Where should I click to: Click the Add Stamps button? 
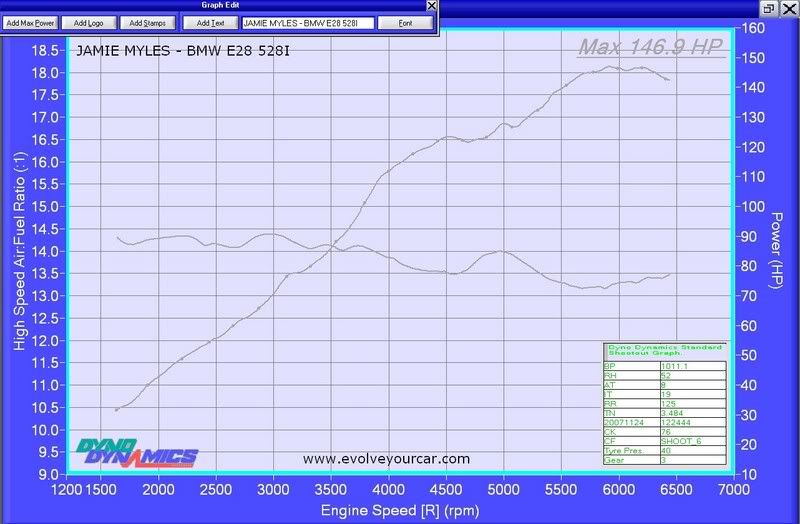(x=147, y=22)
